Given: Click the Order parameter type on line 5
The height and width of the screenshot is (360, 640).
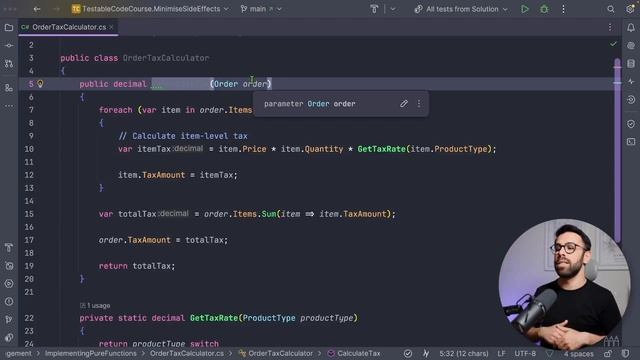Looking at the screenshot, I should pyautogui.click(x=226, y=84).
